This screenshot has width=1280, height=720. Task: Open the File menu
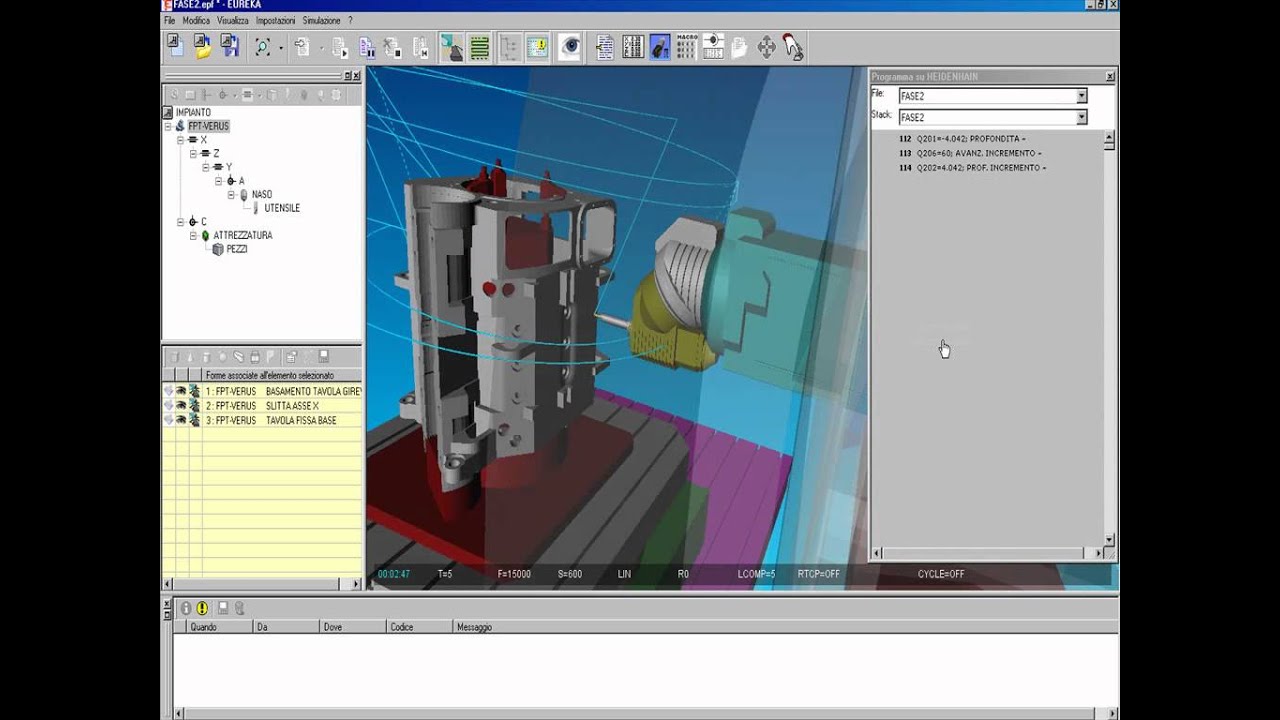170,20
